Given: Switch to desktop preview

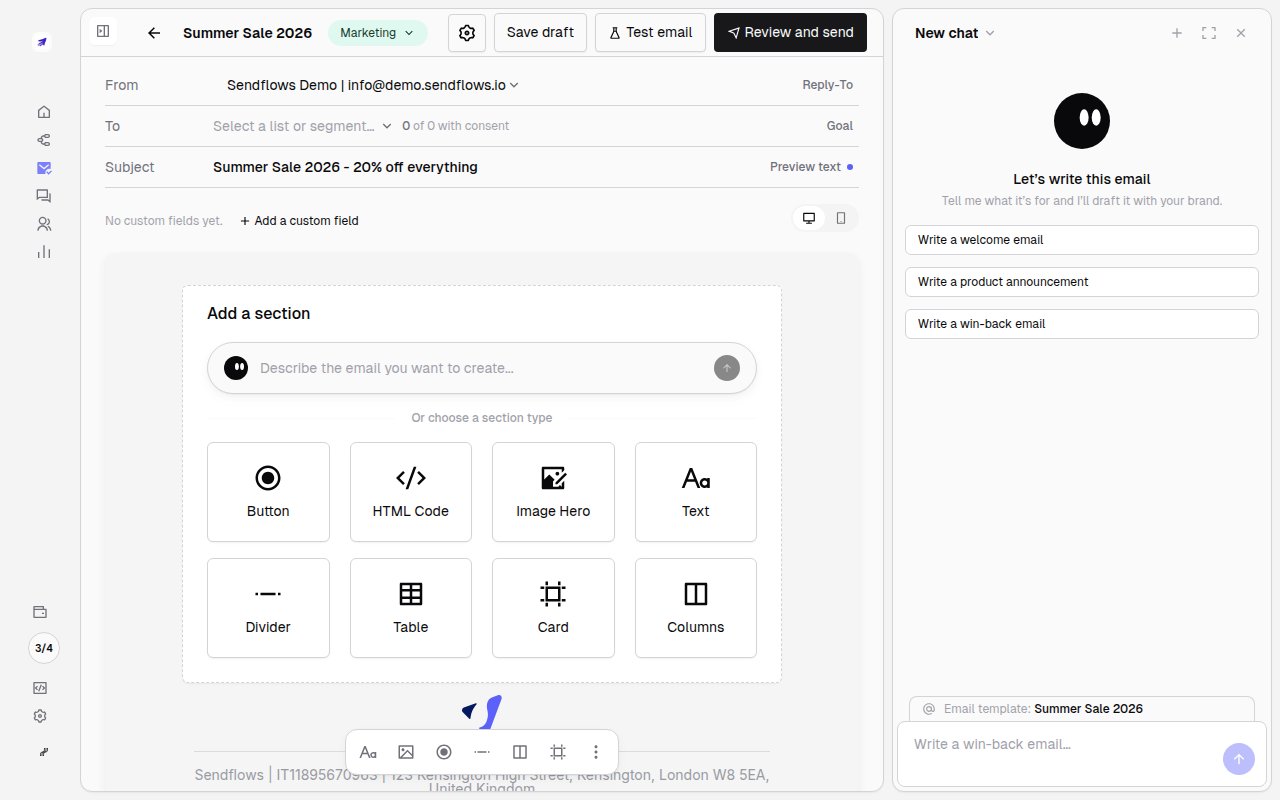Looking at the screenshot, I should click(809, 218).
